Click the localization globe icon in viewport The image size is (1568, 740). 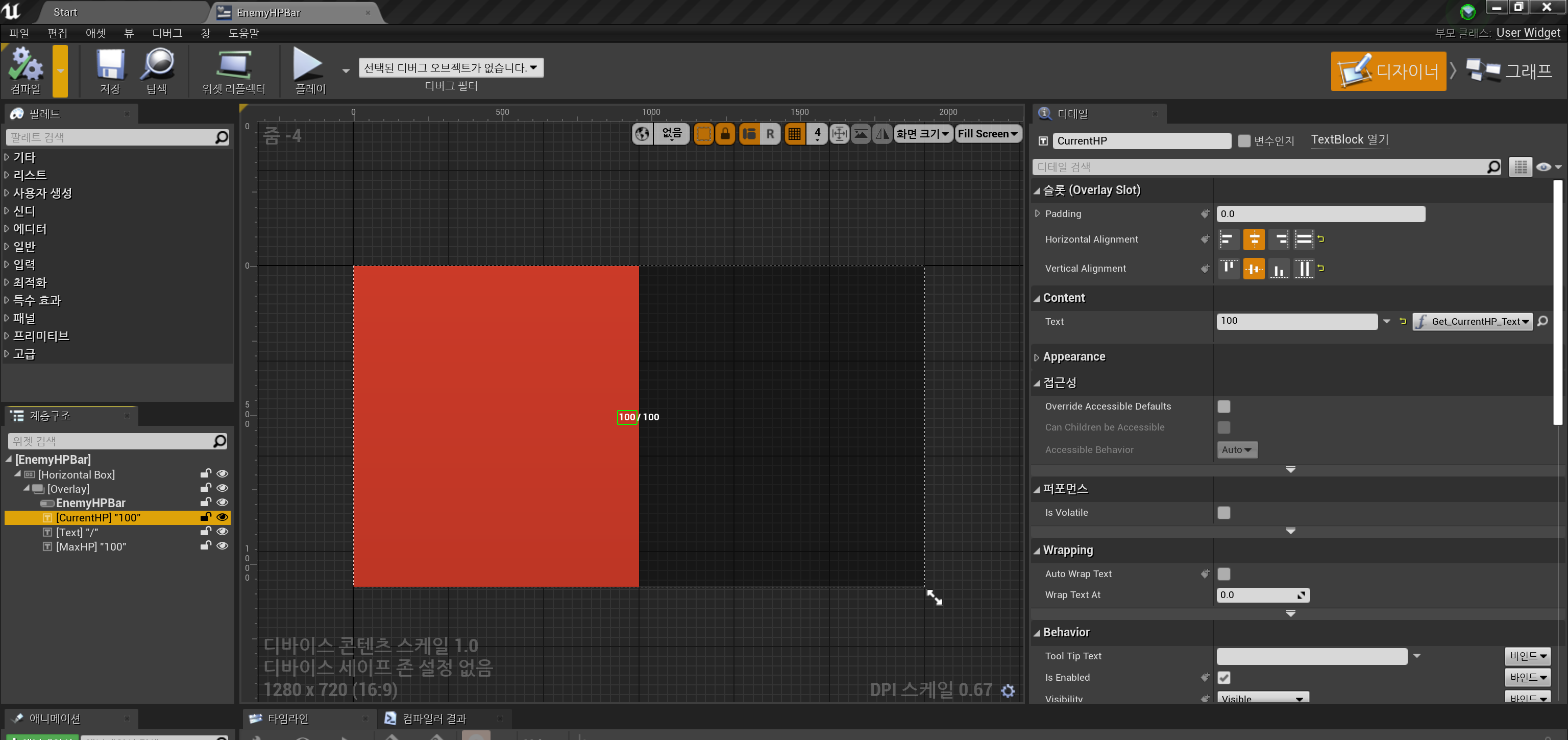(642, 133)
